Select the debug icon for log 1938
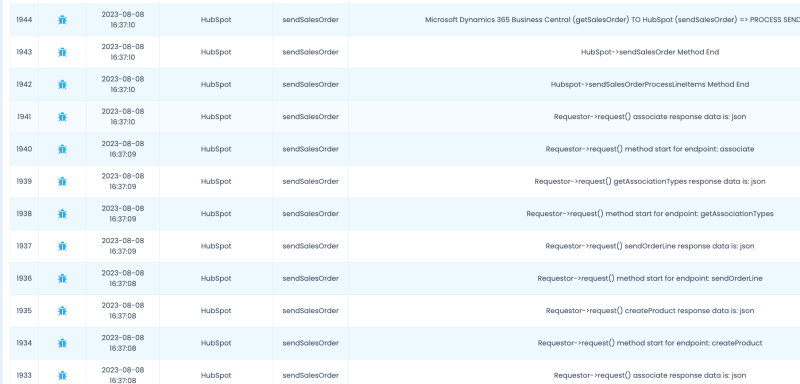Screen dimensions: 800x384 coord(62,214)
